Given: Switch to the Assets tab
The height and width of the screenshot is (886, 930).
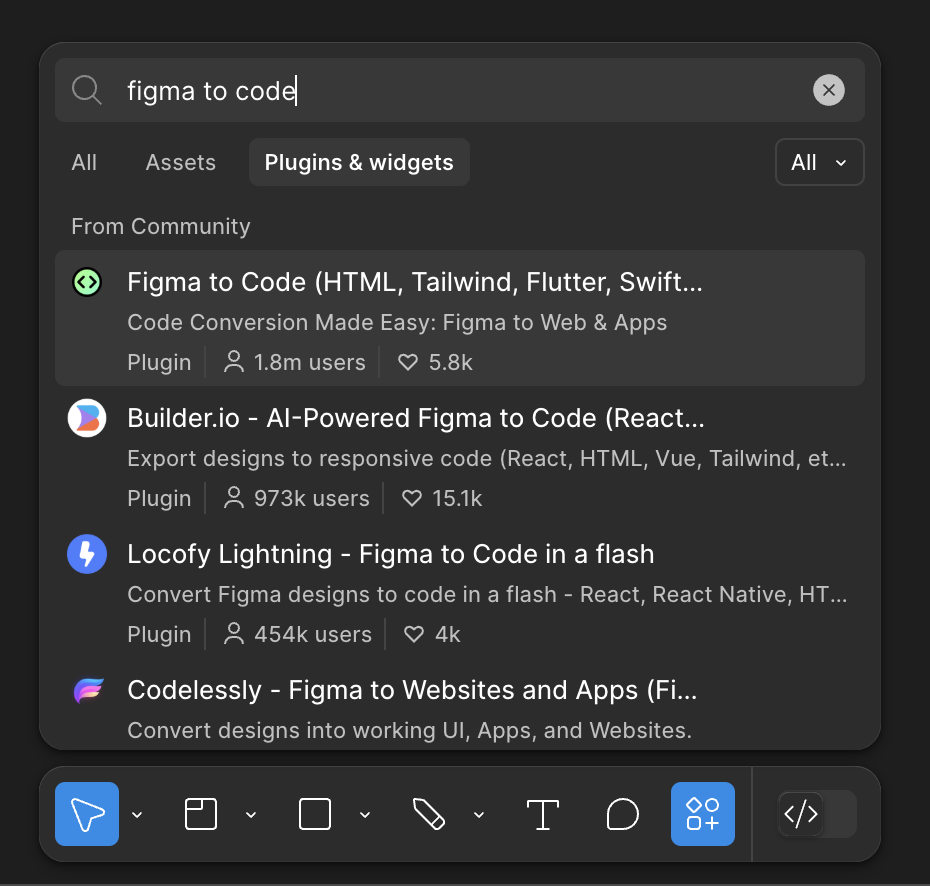Looking at the screenshot, I should (x=180, y=162).
